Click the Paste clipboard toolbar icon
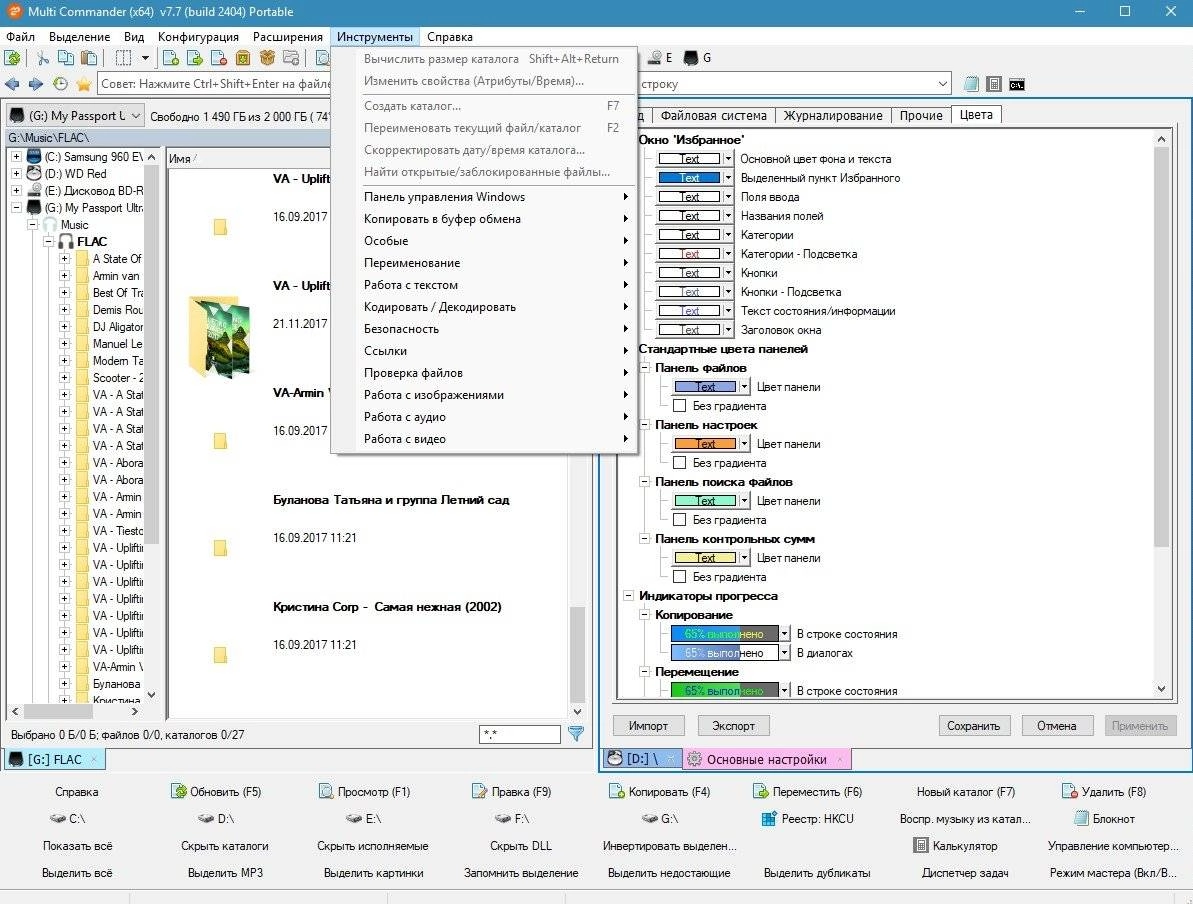Viewport: 1193px width, 904px height. (89, 58)
